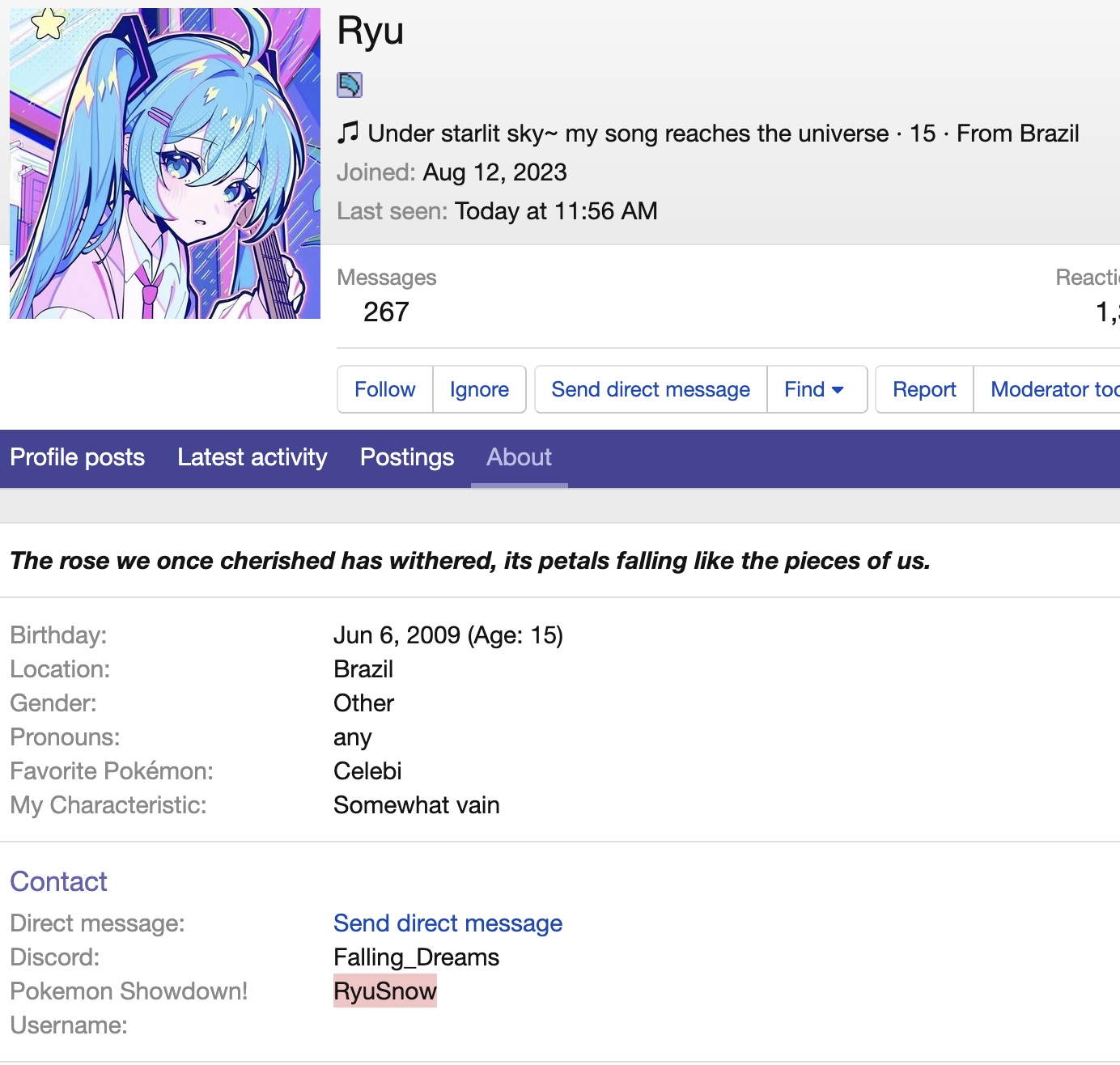Screen dimensions: 1120x1065
Task: Select the About tab
Action: coord(519,458)
